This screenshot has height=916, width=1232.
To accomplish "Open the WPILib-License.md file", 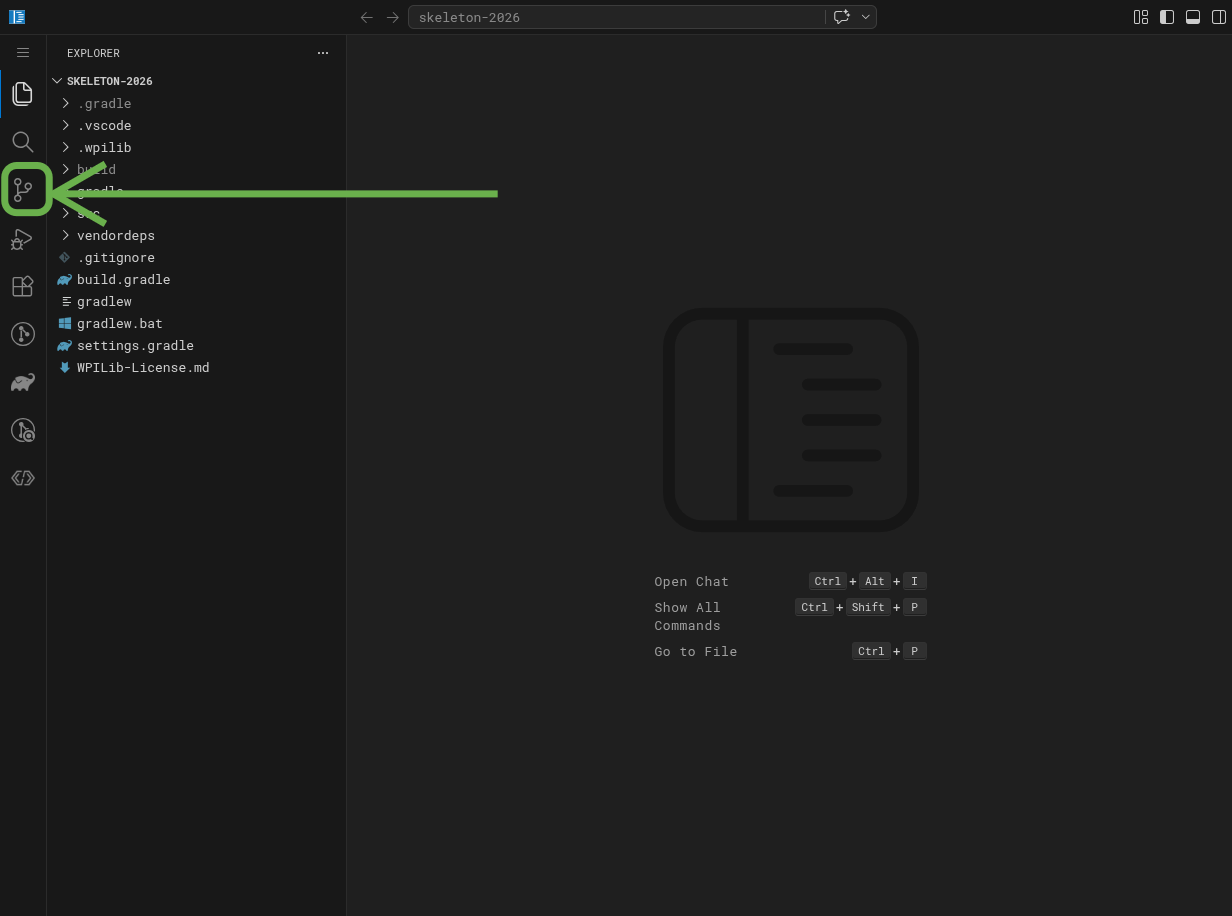I will coord(196,367).
